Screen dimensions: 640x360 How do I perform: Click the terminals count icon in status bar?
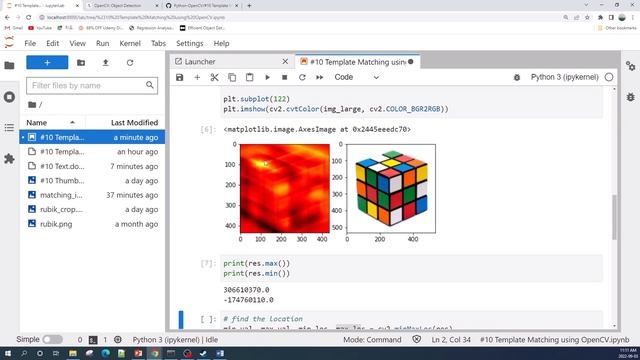(93, 340)
